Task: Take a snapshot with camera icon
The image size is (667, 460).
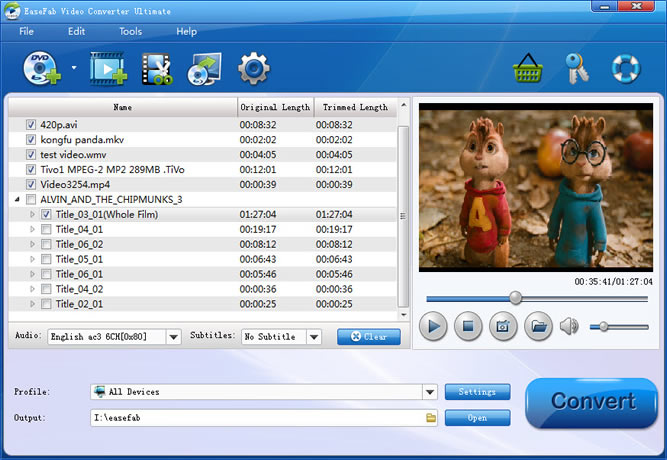Action: pyautogui.click(x=503, y=326)
